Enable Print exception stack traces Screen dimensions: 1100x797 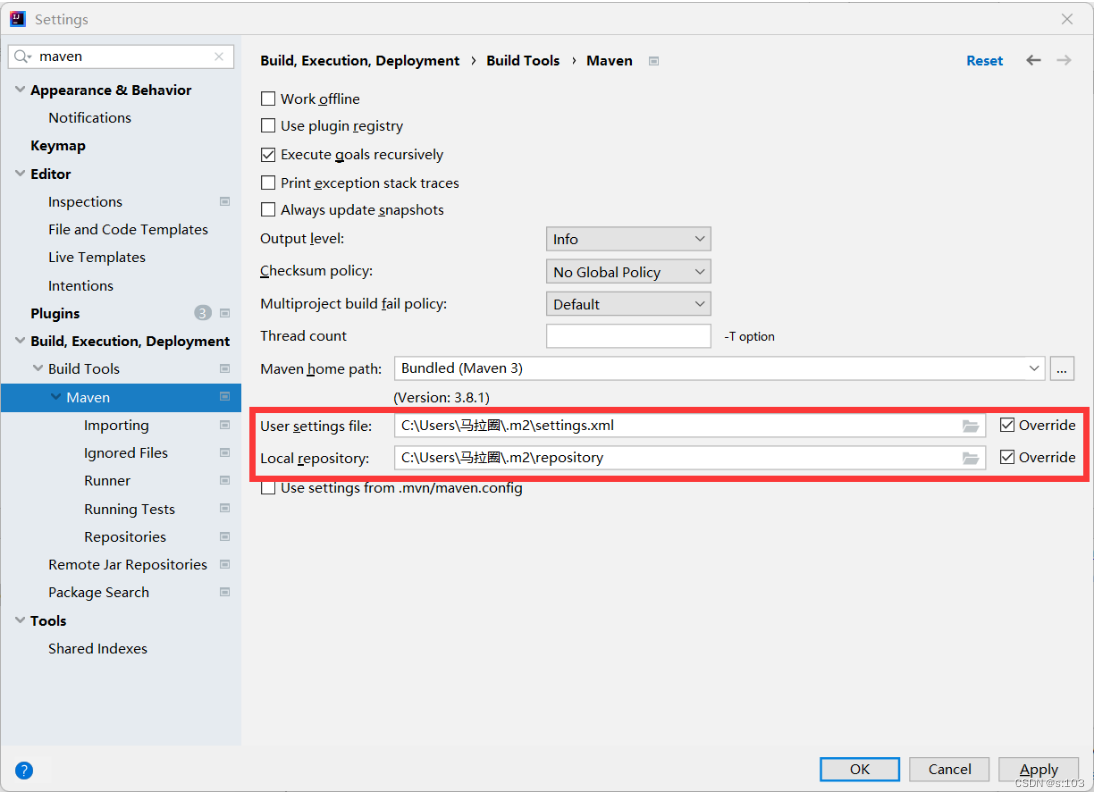click(269, 184)
